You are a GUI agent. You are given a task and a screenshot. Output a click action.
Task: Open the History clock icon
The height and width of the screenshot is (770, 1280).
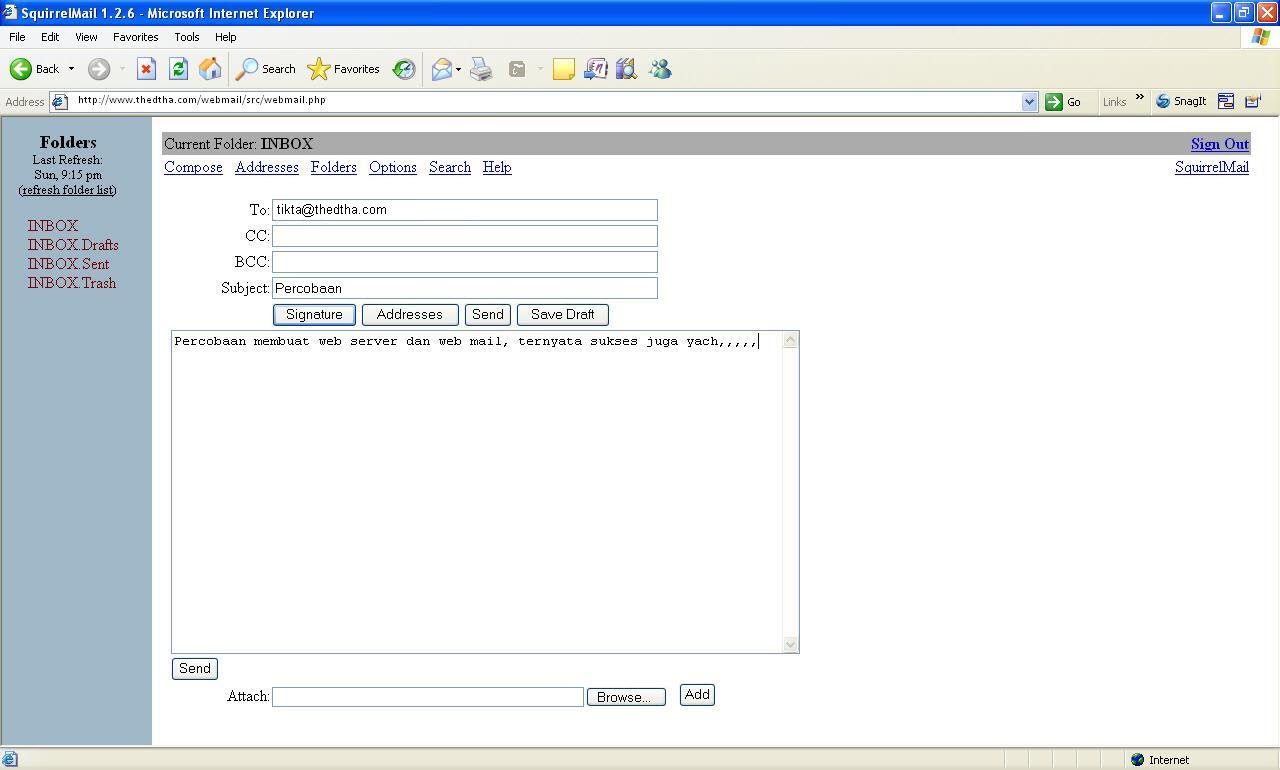click(x=404, y=69)
